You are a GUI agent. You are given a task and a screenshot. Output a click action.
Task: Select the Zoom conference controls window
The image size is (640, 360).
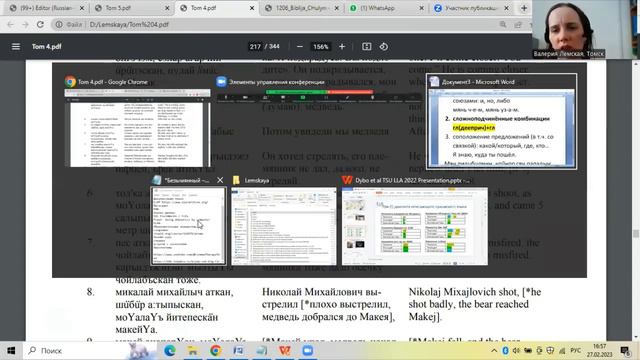tap(318, 89)
